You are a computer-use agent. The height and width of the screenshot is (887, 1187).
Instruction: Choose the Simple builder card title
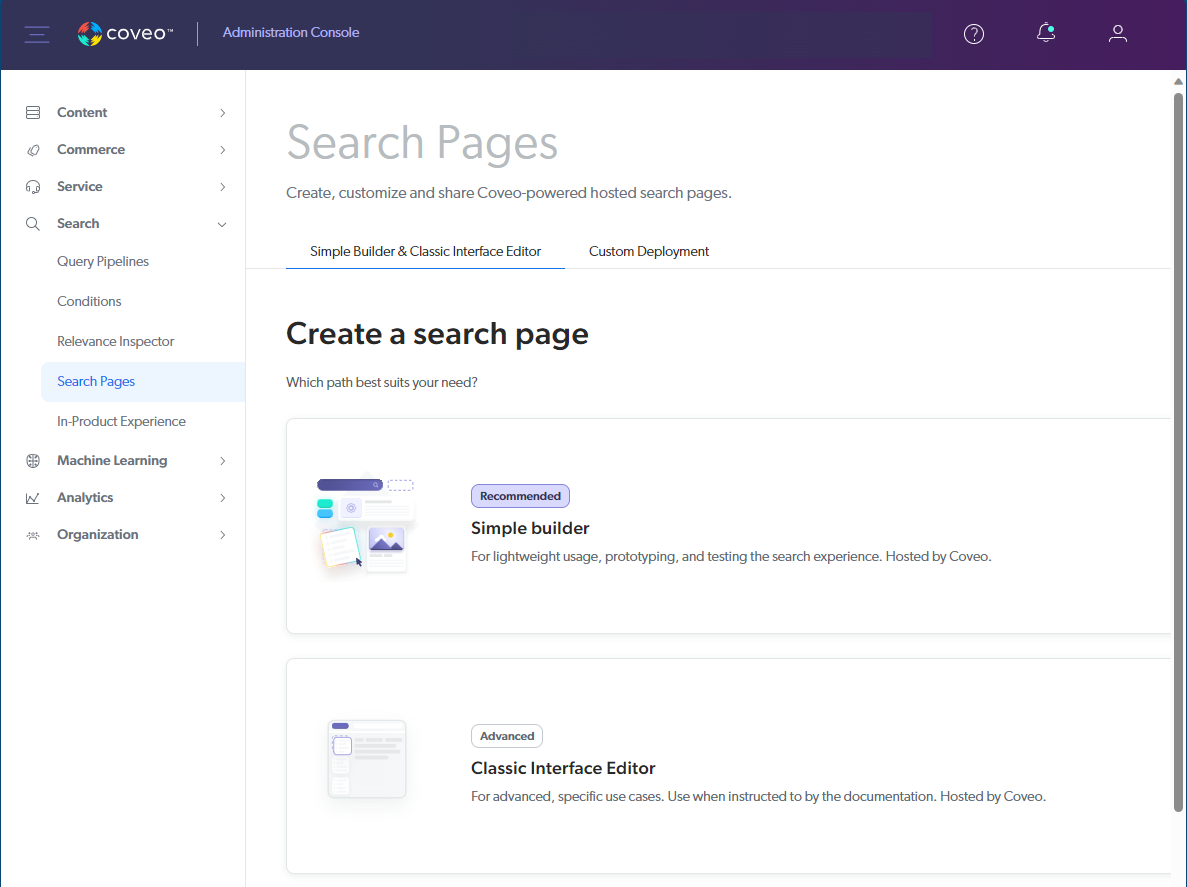pyautogui.click(x=530, y=528)
